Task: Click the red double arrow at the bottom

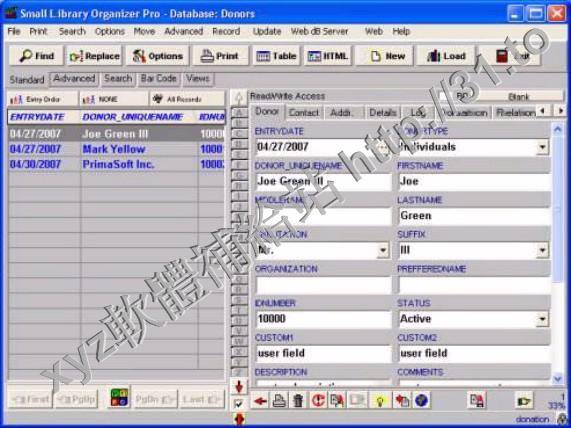Action: click(x=239, y=419)
